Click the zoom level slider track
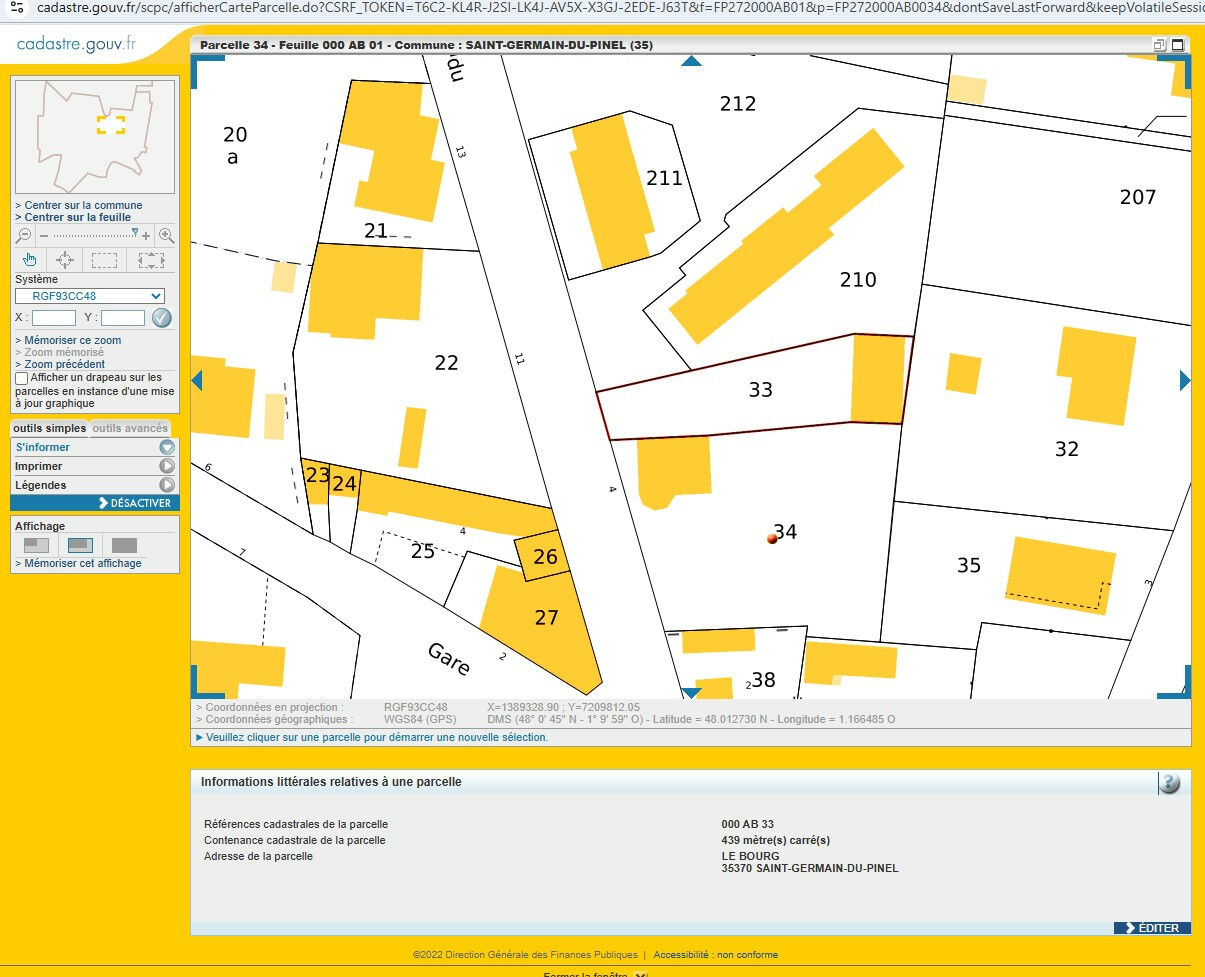The height and width of the screenshot is (977, 1205). click(x=90, y=236)
